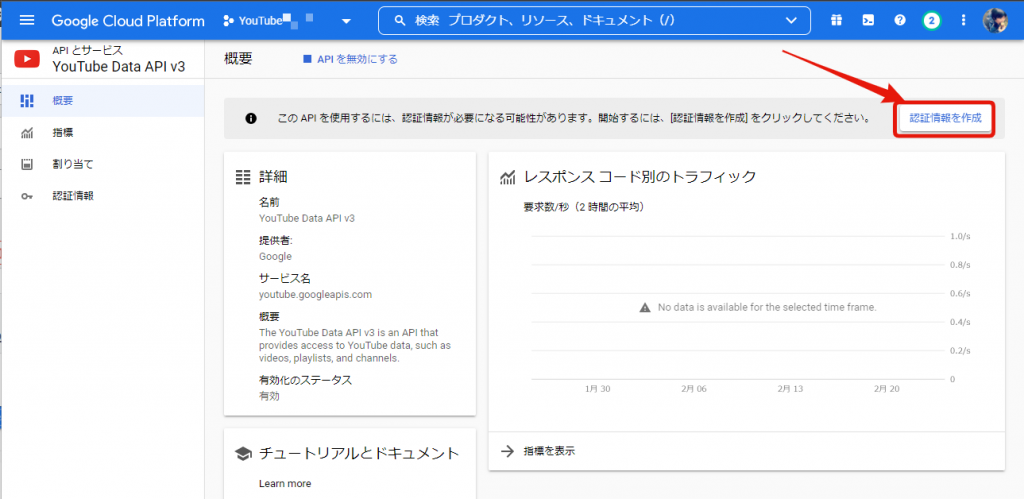Click 指標を表示 link with arrow
Image resolution: width=1024 pixels, height=499 pixels.
538,451
